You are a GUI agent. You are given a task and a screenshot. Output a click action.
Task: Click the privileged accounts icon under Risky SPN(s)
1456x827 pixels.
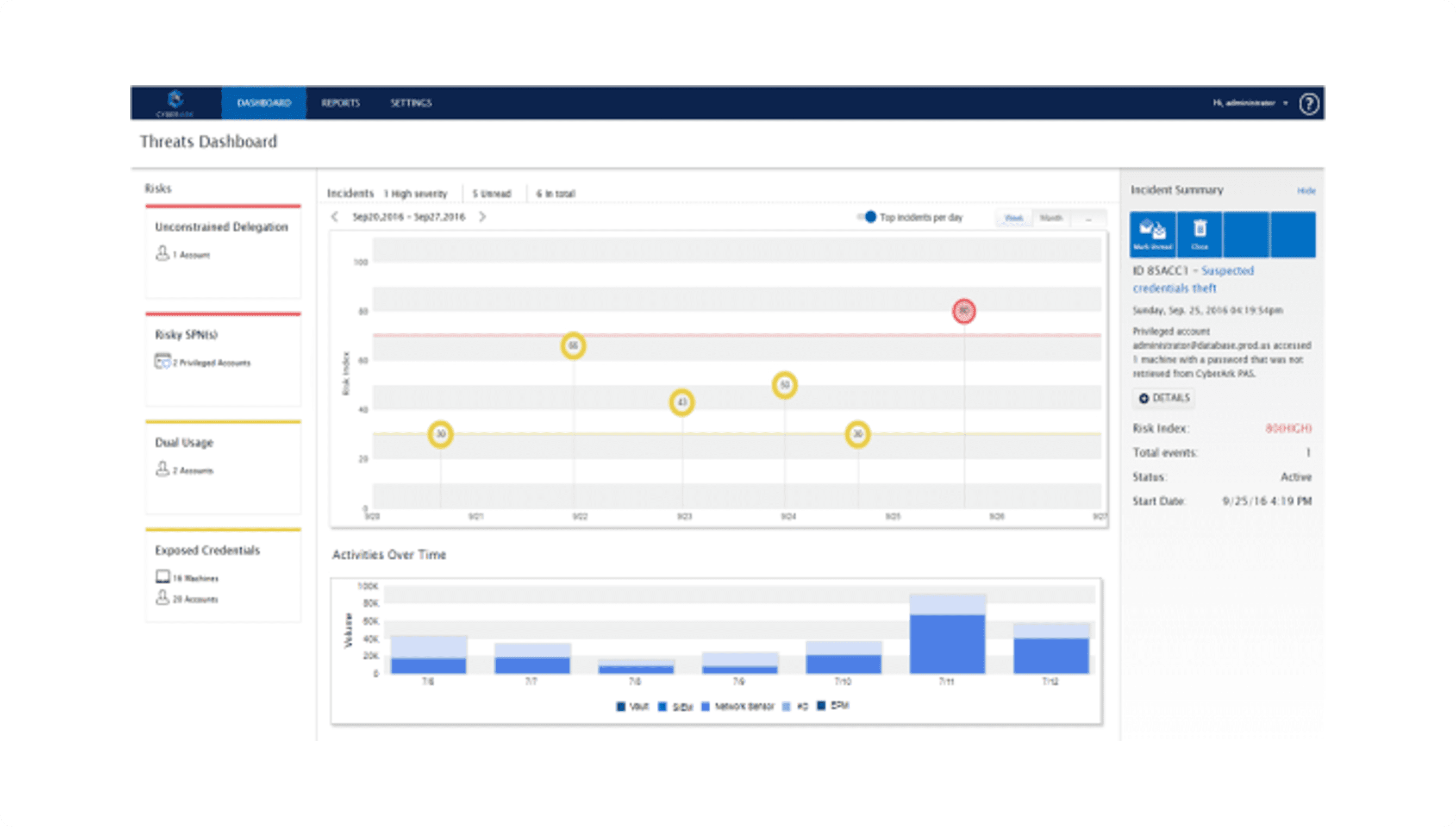[x=163, y=361]
